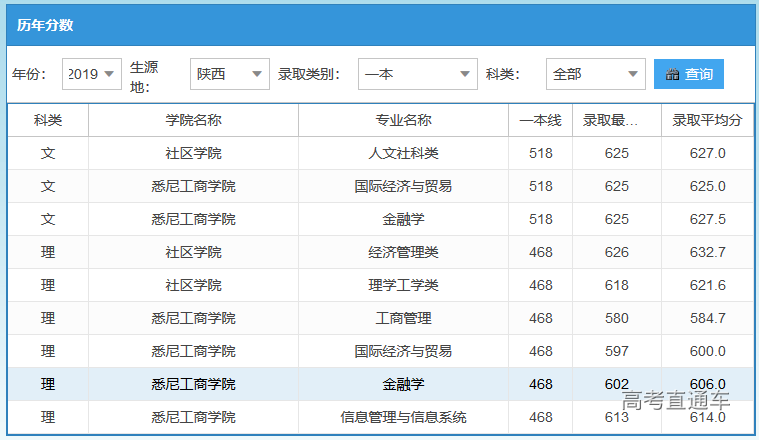
Task: Click the 工商管理 major cell
Action: coord(403,318)
